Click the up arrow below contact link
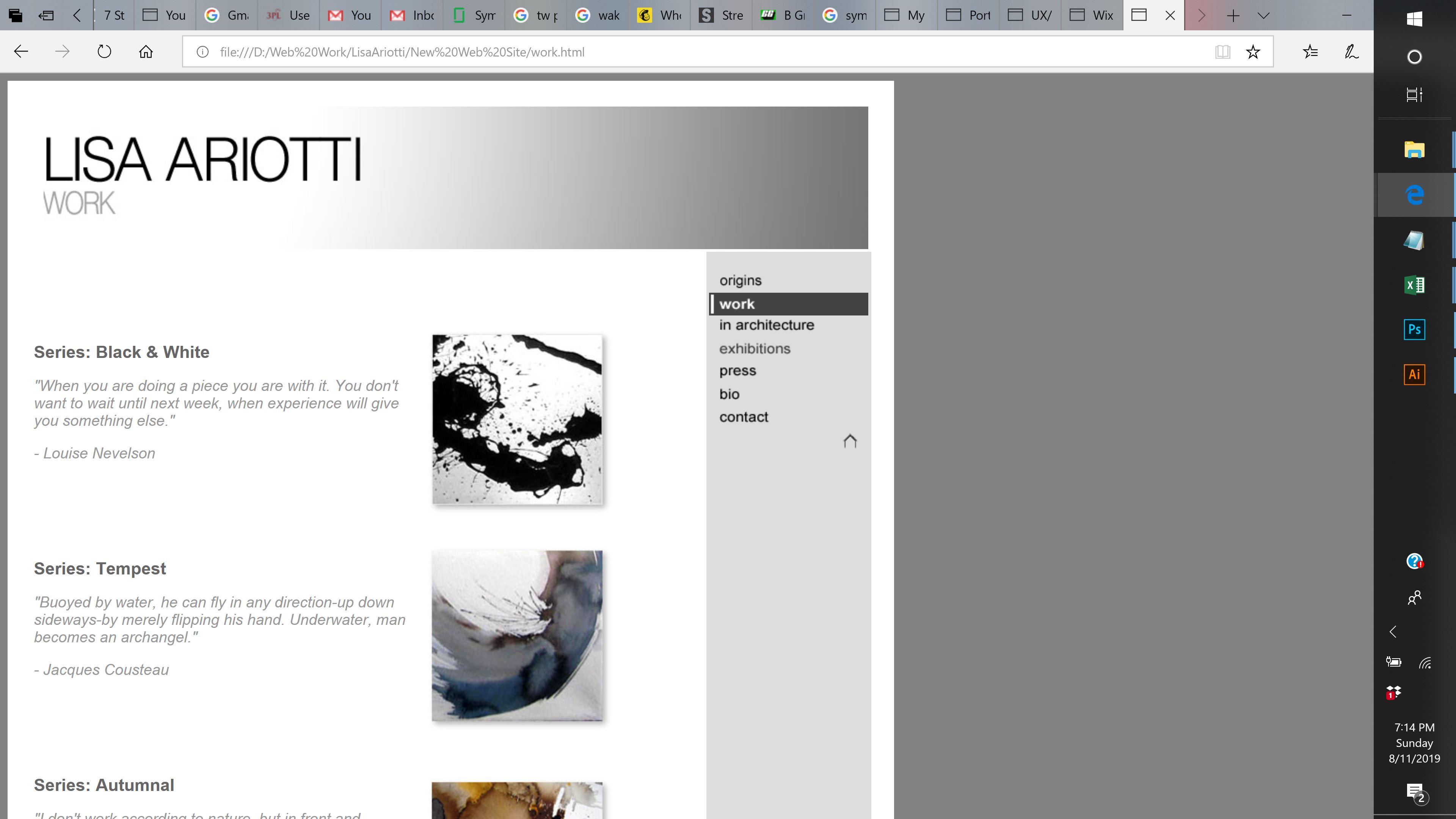 [x=849, y=441]
